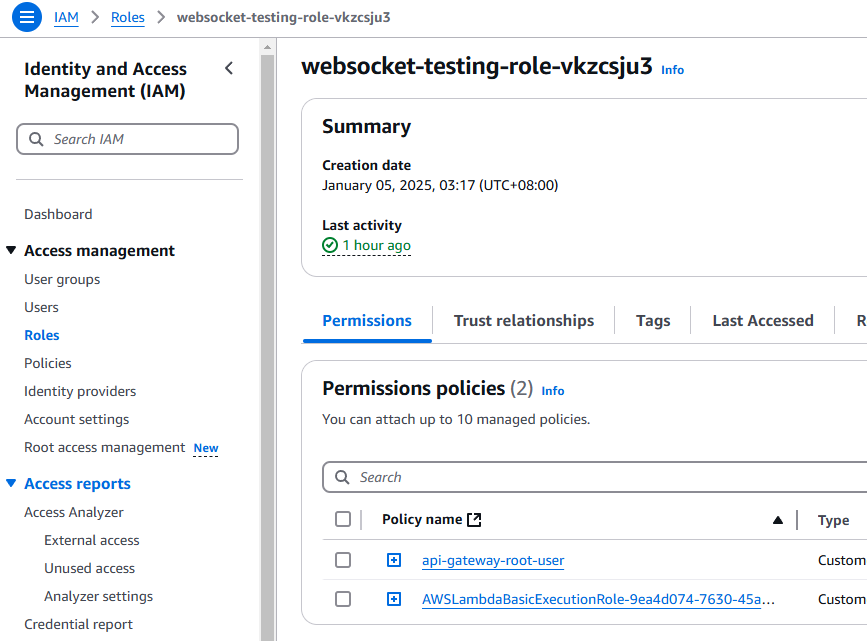This screenshot has height=641, width=867.
Task: Go to IAM in the breadcrumb
Action: 66,17
